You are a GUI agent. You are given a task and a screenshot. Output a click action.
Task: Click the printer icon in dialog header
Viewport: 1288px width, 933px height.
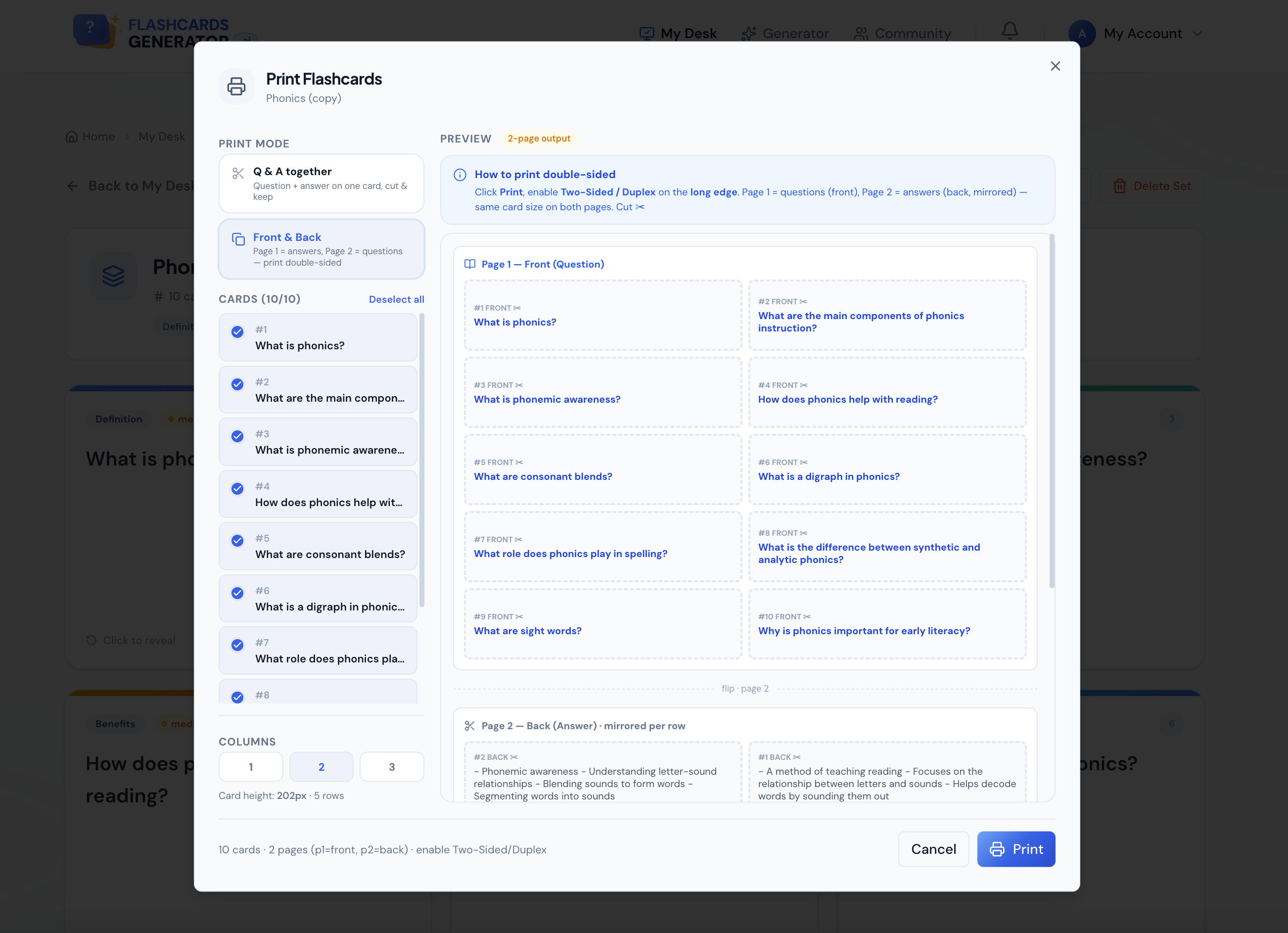[x=236, y=86]
